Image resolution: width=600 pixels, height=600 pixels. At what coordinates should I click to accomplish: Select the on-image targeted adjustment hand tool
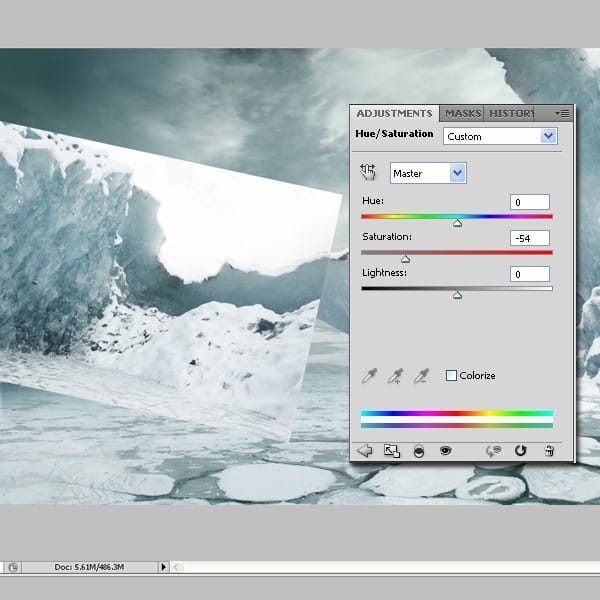coord(369,173)
